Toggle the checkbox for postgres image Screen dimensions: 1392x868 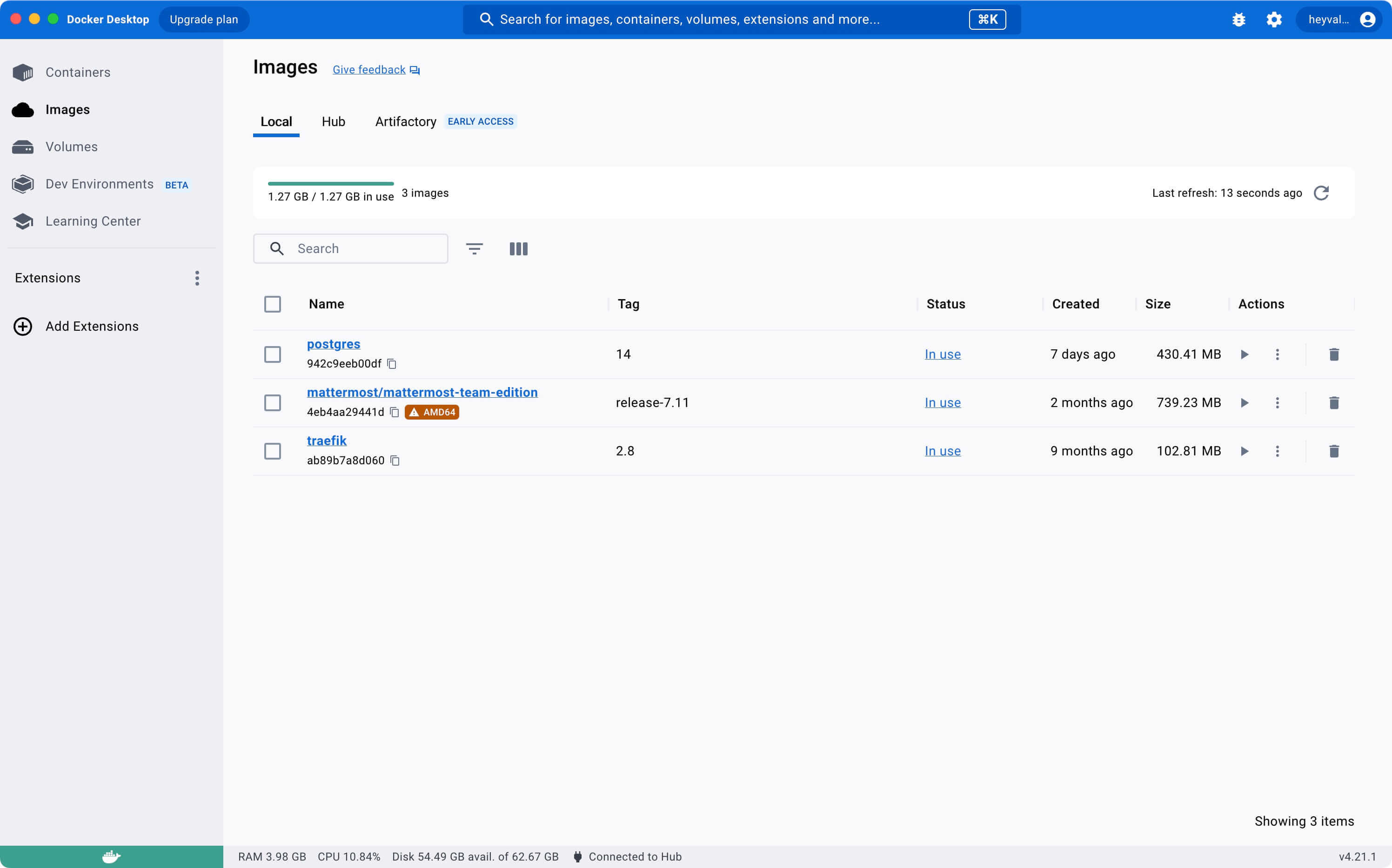click(273, 354)
